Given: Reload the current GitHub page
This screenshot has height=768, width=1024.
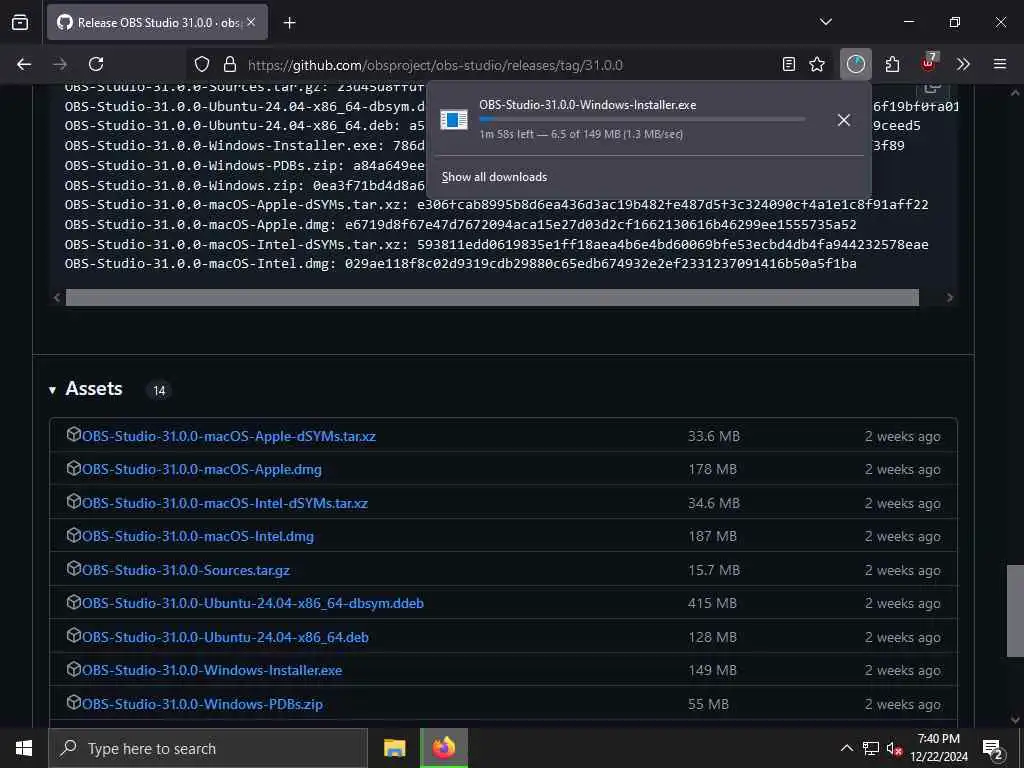Looking at the screenshot, I should click(96, 64).
